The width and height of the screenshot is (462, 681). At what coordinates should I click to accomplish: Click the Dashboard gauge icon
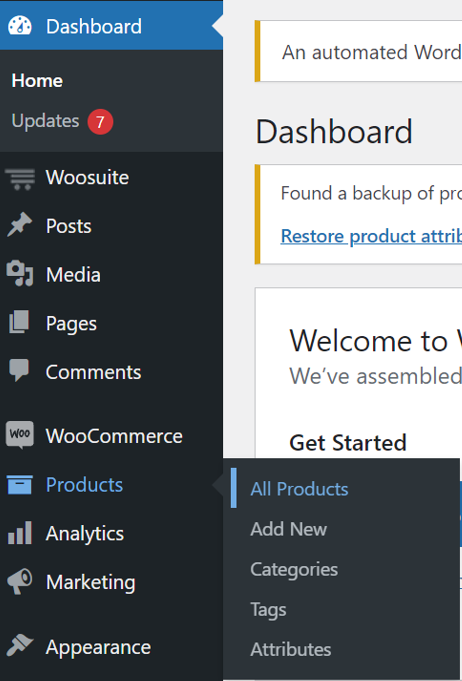tap(20, 26)
